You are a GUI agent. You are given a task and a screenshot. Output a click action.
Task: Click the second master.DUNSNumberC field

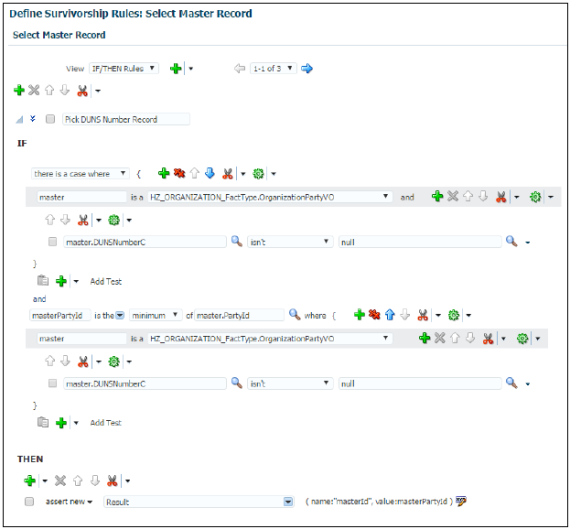145,383
